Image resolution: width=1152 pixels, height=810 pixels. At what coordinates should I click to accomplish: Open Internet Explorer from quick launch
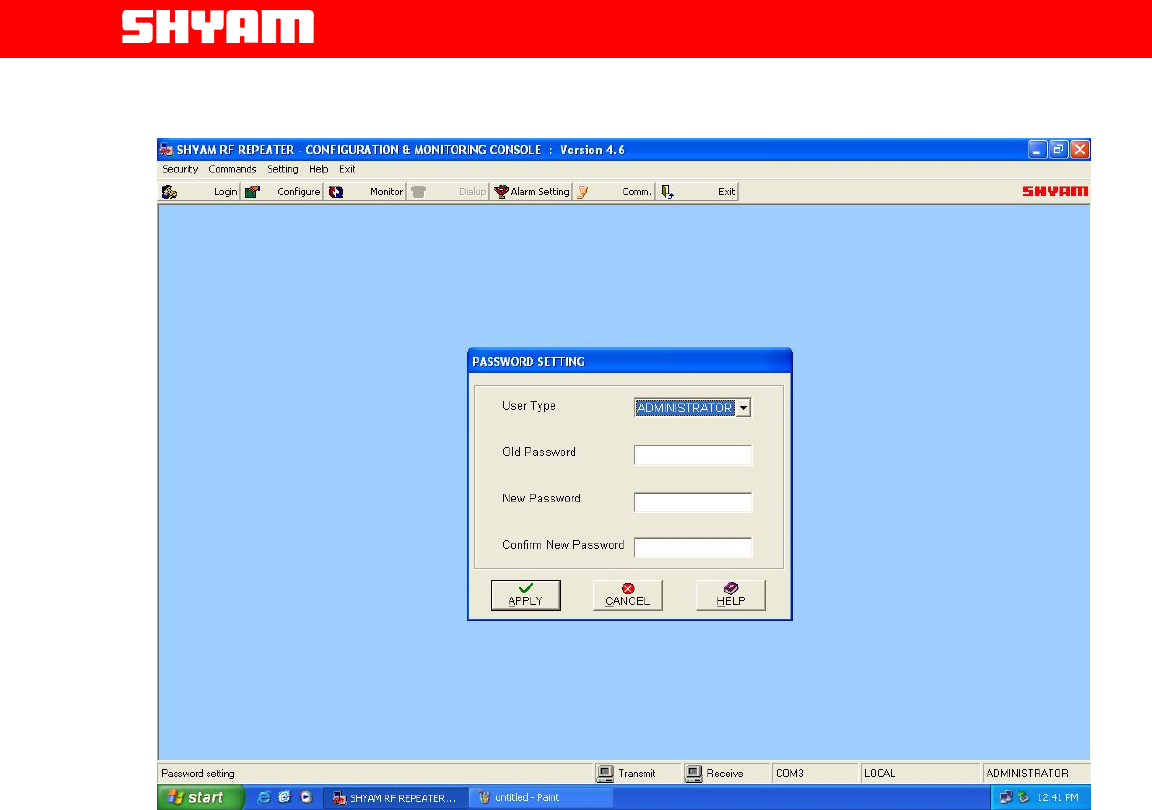[x=264, y=798]
